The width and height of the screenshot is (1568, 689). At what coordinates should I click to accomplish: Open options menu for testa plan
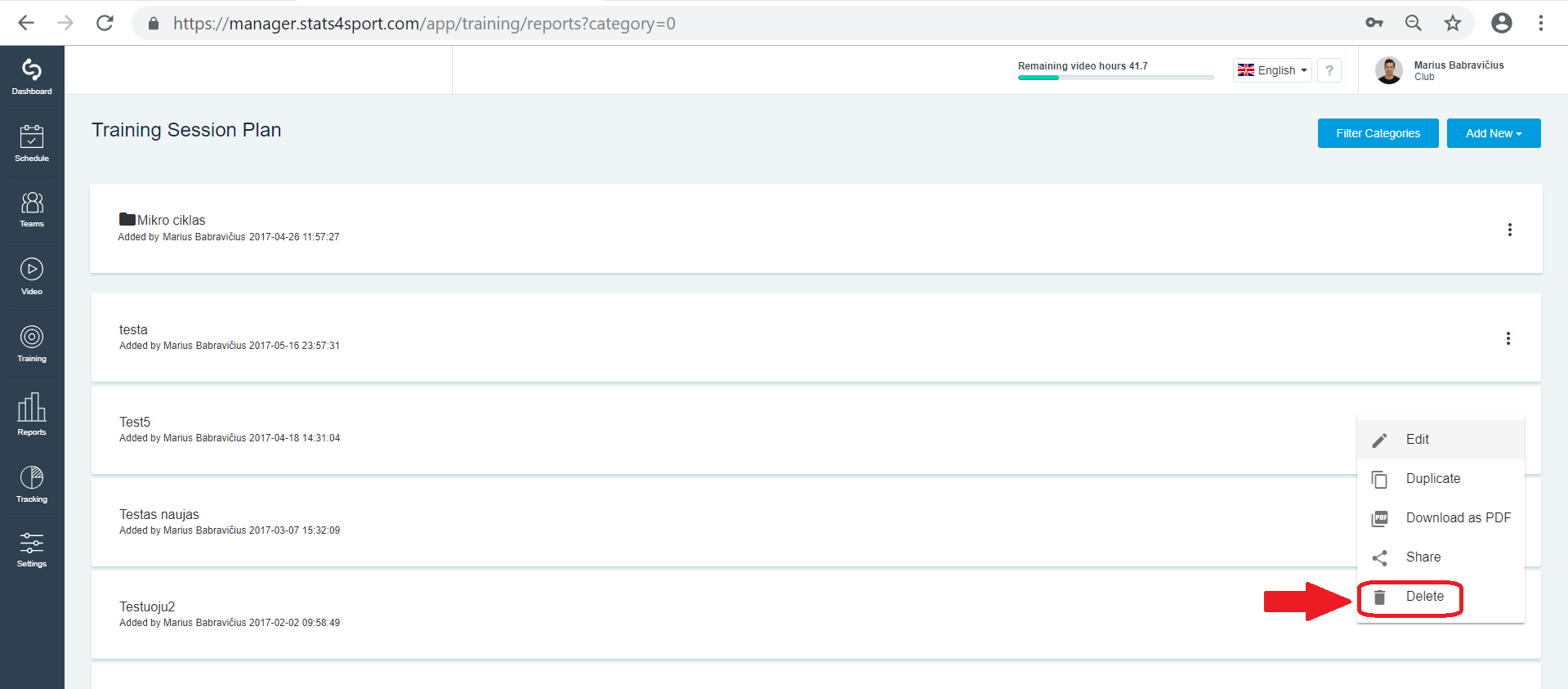point(1508,338)
